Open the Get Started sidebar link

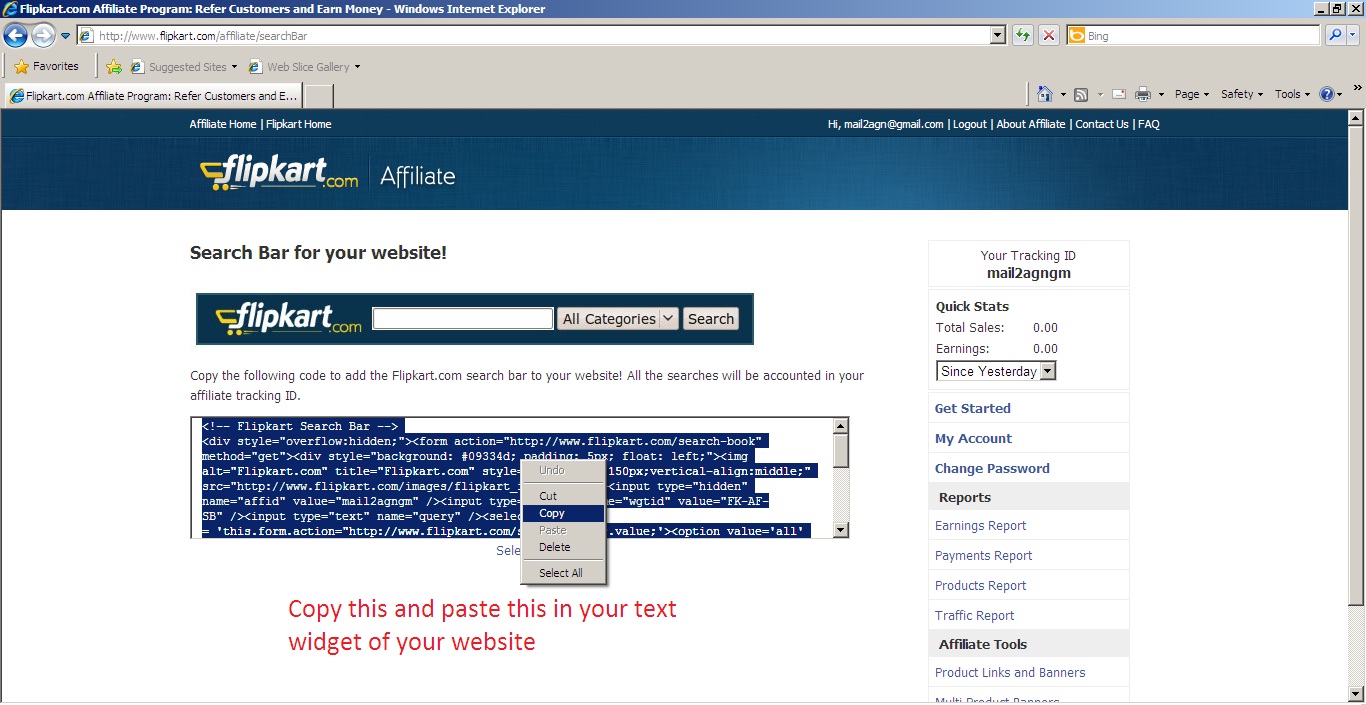pyautogui.click(x=973, y=408)
